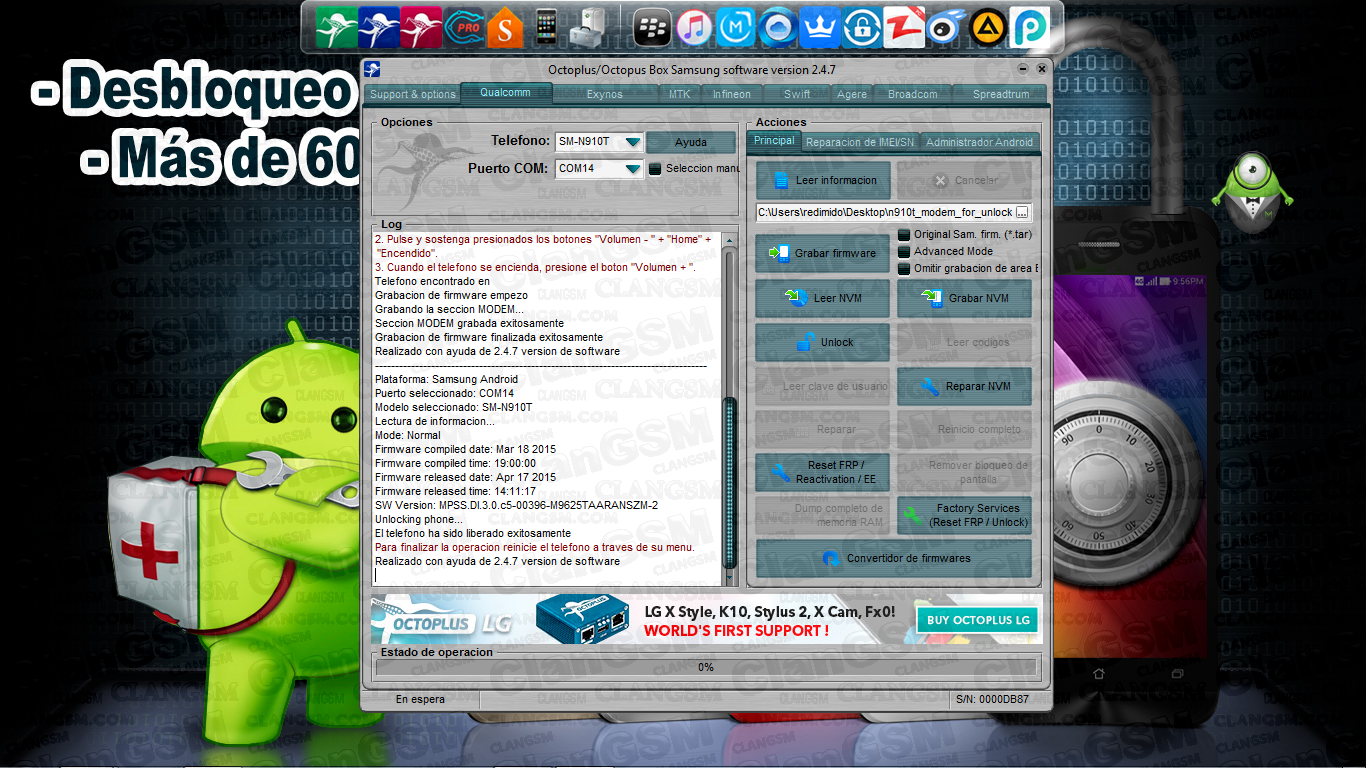1366x768 pixels.
Task: Click log line 'Modelo seleccionado: SM-N910T'
Action: tap(453, 407)
